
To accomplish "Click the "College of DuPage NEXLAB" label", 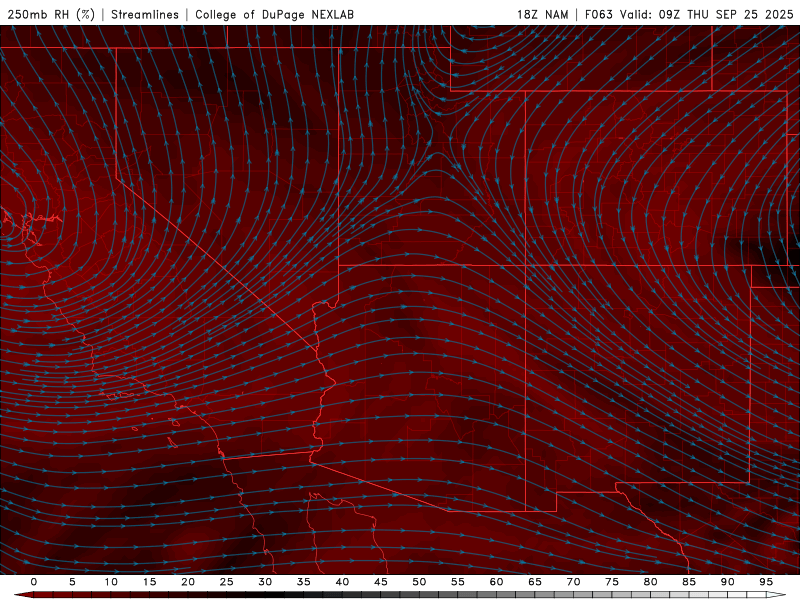I will [274, 15].
